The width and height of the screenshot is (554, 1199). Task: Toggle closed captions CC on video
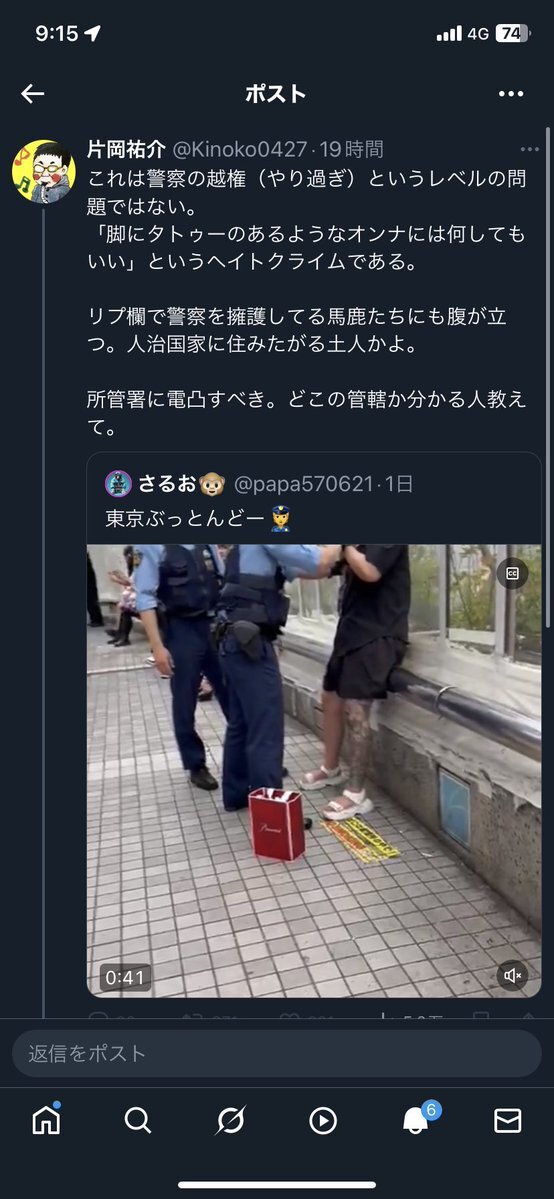tap(512, 573)
